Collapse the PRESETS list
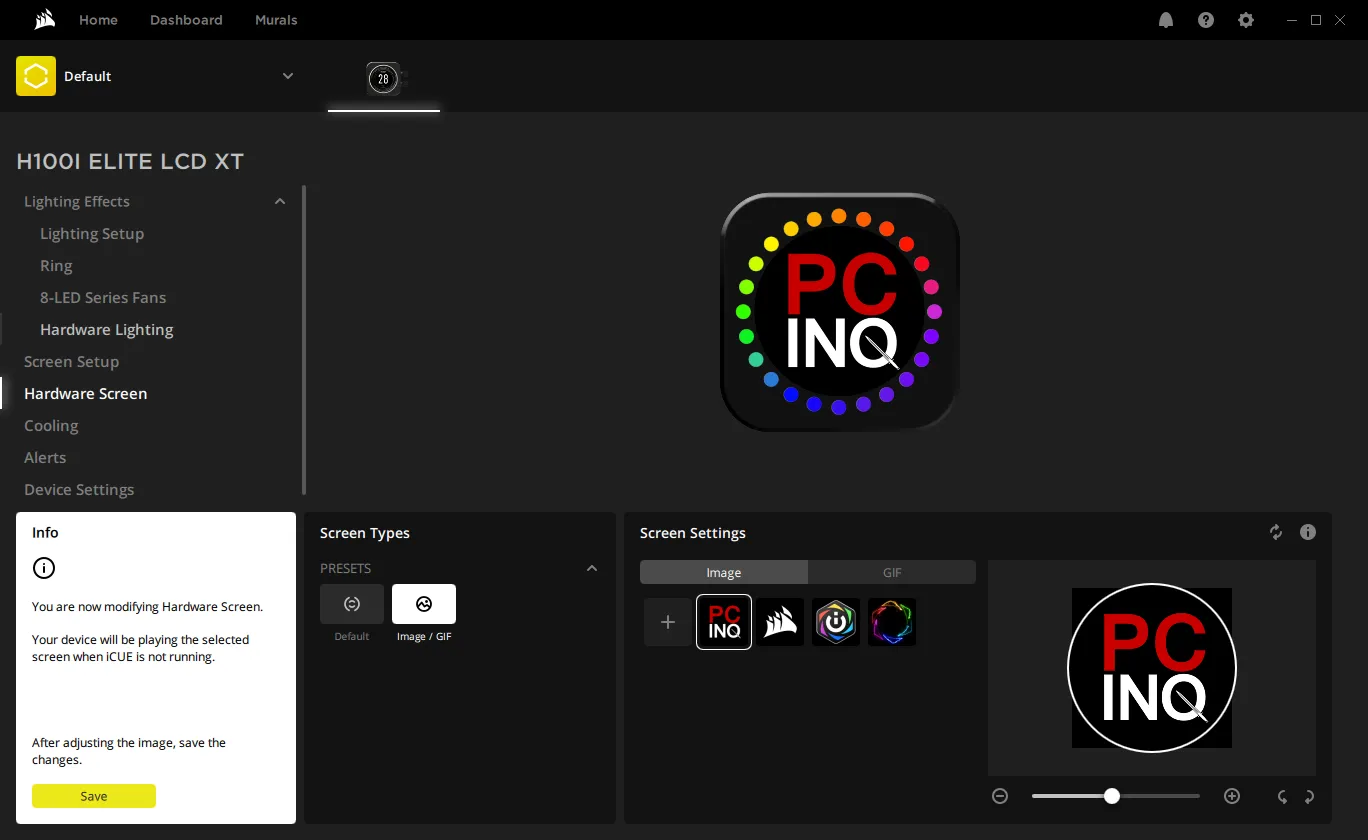1368x840 pixels. pos(592,568)
